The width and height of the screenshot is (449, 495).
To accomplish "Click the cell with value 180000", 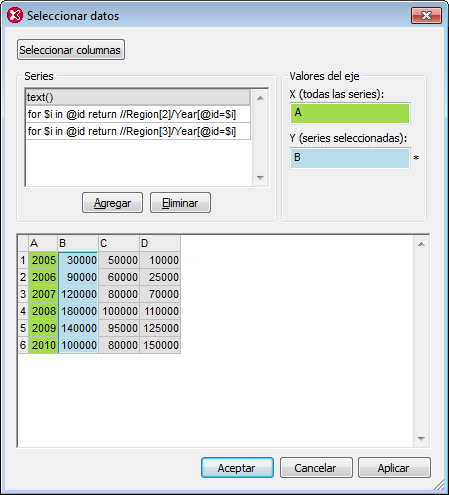I will 78,311.
